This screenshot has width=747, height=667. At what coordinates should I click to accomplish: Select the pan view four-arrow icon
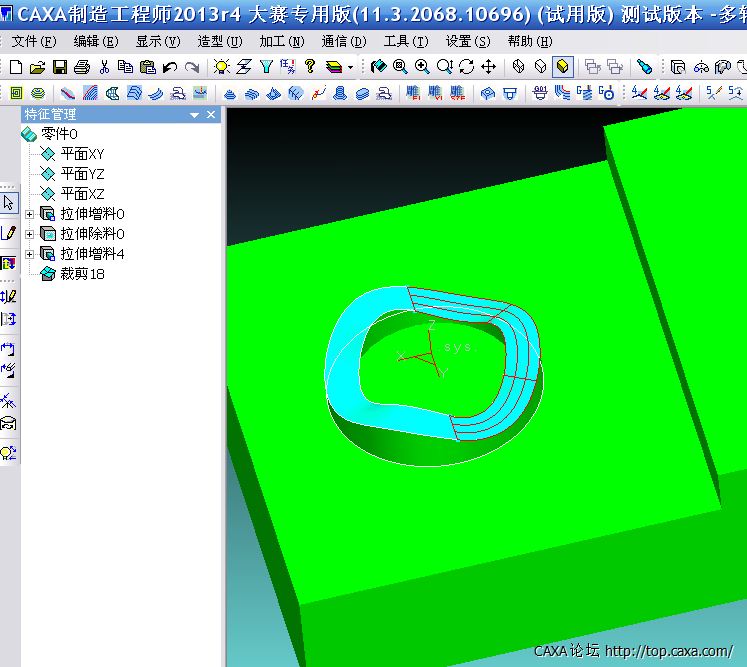click(489, 67)
